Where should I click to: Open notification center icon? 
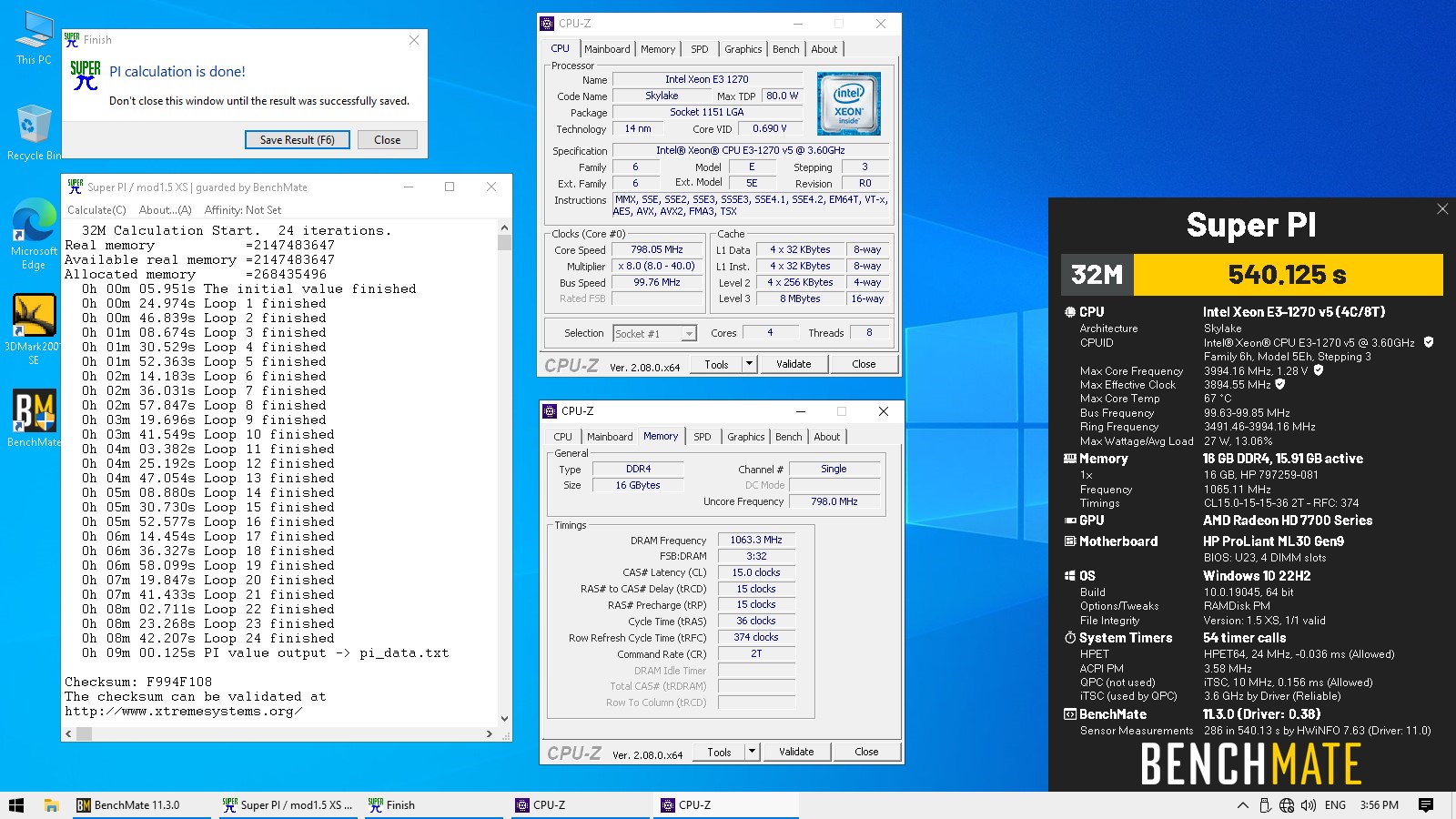point(1426,805)
